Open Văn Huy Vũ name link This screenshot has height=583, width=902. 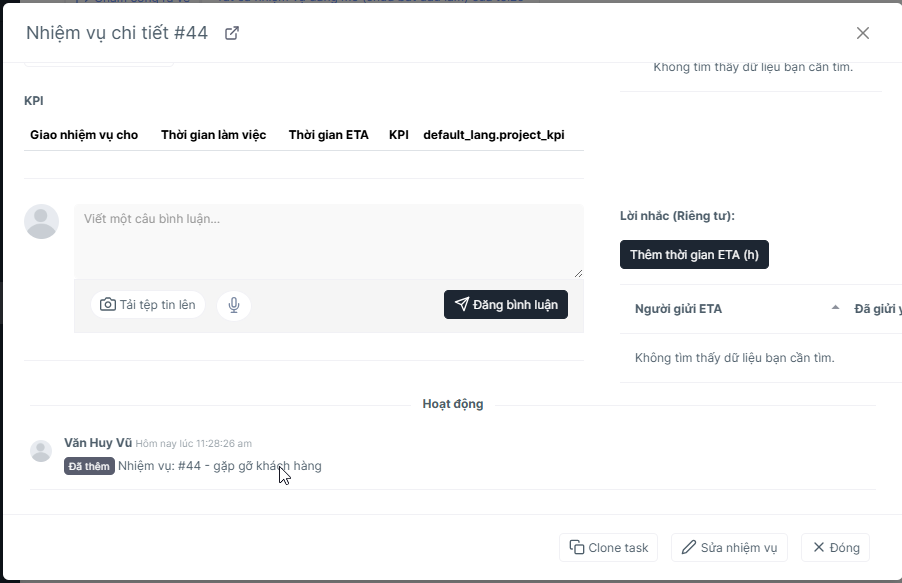(x=98, y=443)
